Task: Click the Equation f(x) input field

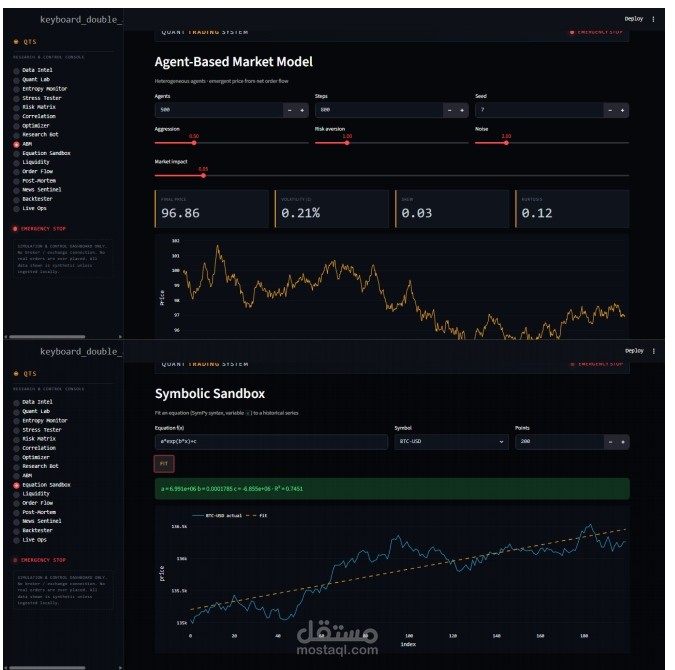Action: coord(271,442)
